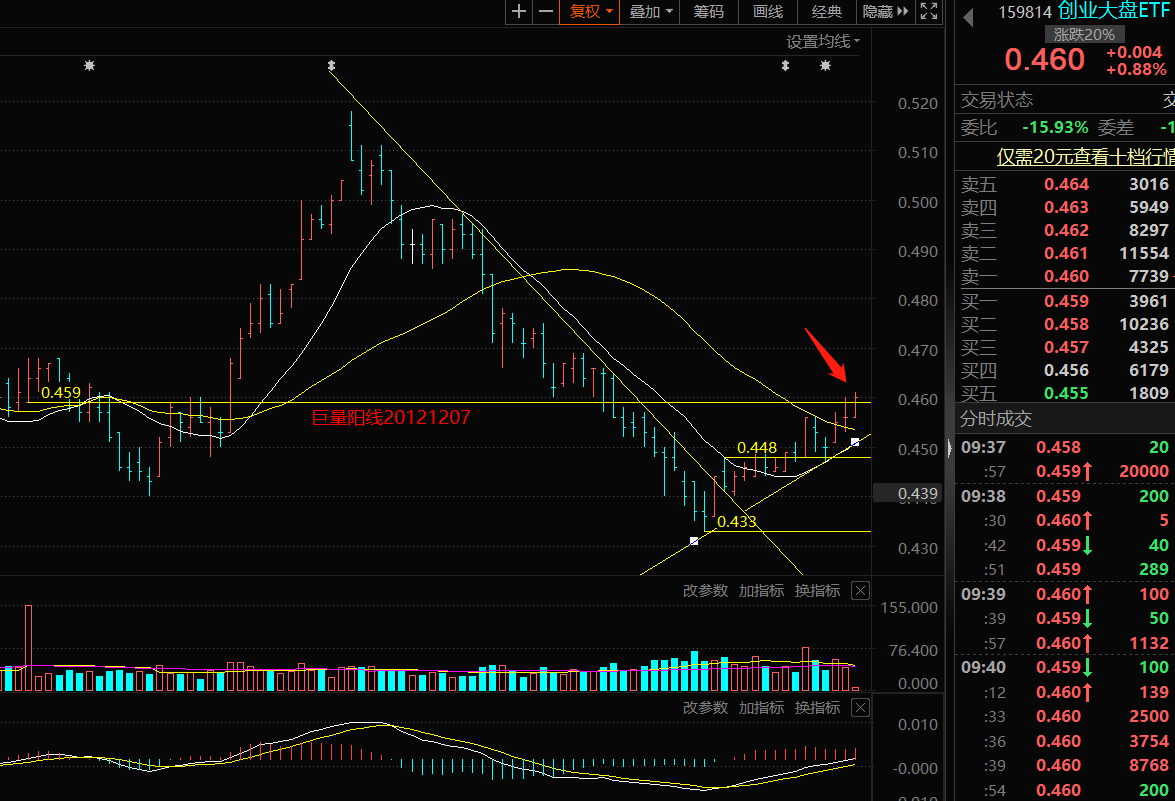The width and height of the screenshot is (1175, 801).
Task: Click 改参数 in the volume panel
Action: [x=705, y=591]
